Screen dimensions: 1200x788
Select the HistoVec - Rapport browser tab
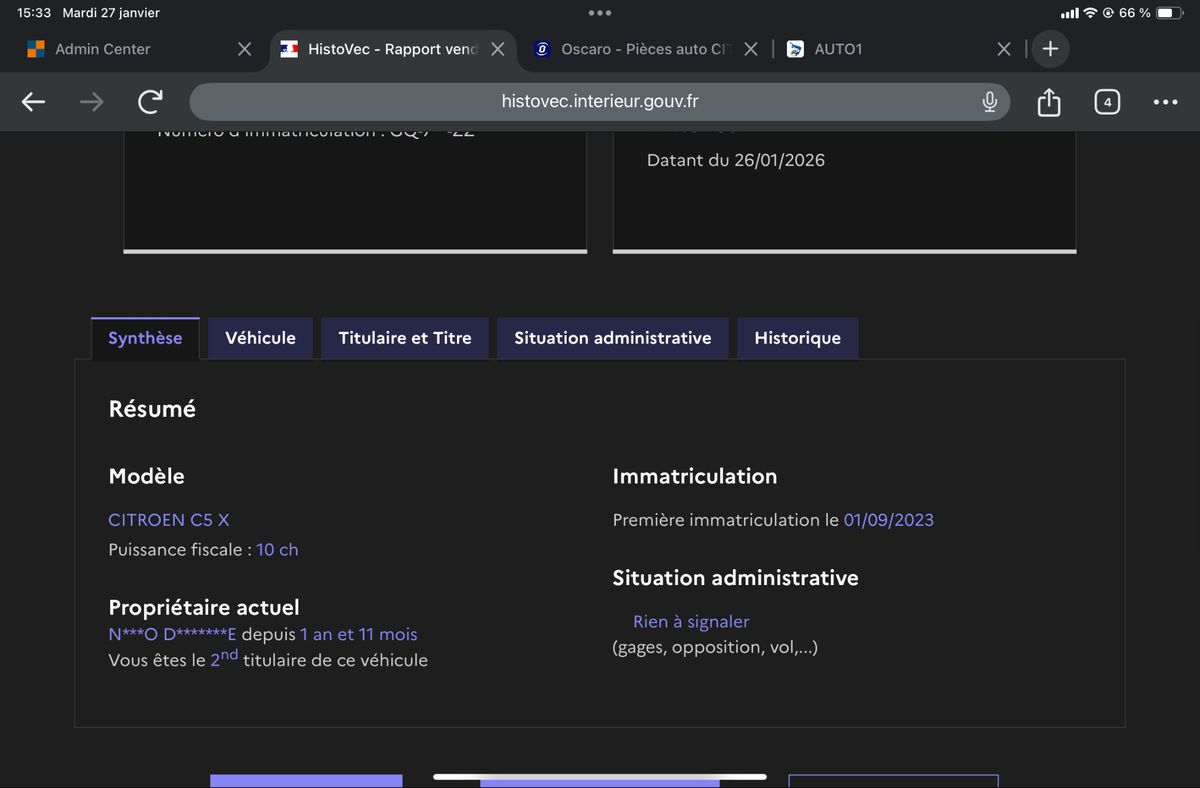click(393, 49)
